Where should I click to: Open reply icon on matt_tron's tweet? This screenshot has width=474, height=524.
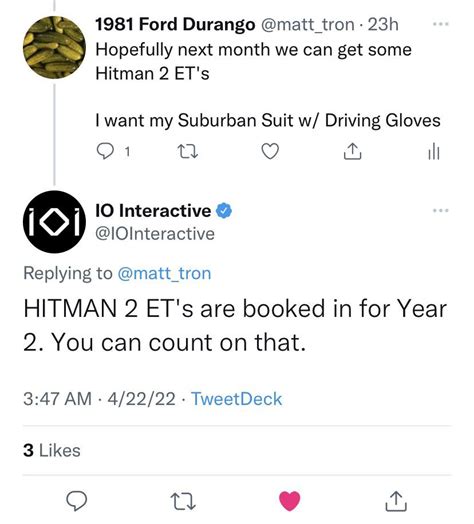[105, 152]
